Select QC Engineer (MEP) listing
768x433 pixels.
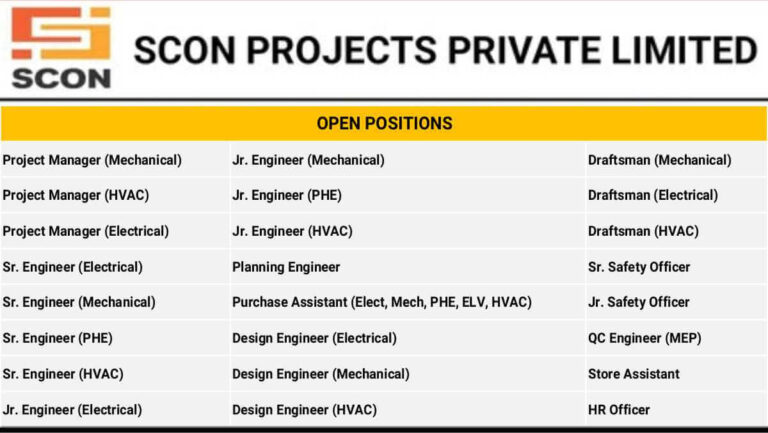coord(644,338)
